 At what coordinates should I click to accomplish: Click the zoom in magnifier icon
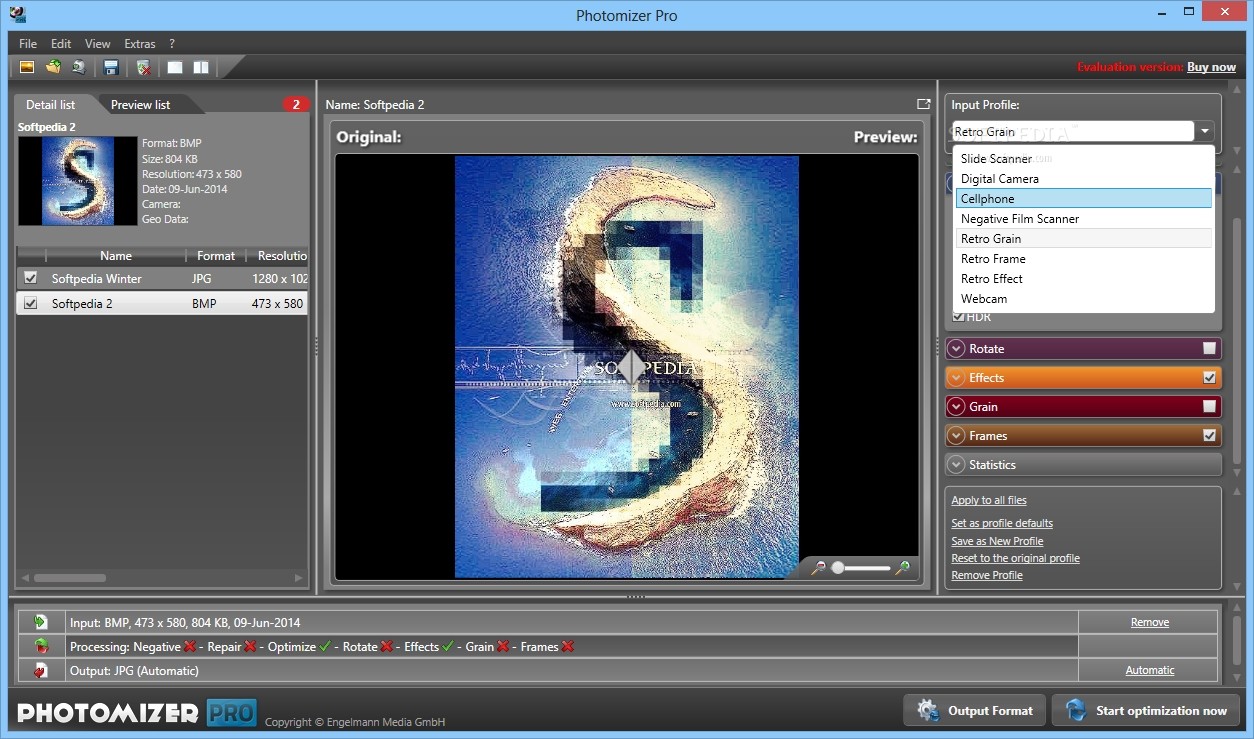(903, 567)
